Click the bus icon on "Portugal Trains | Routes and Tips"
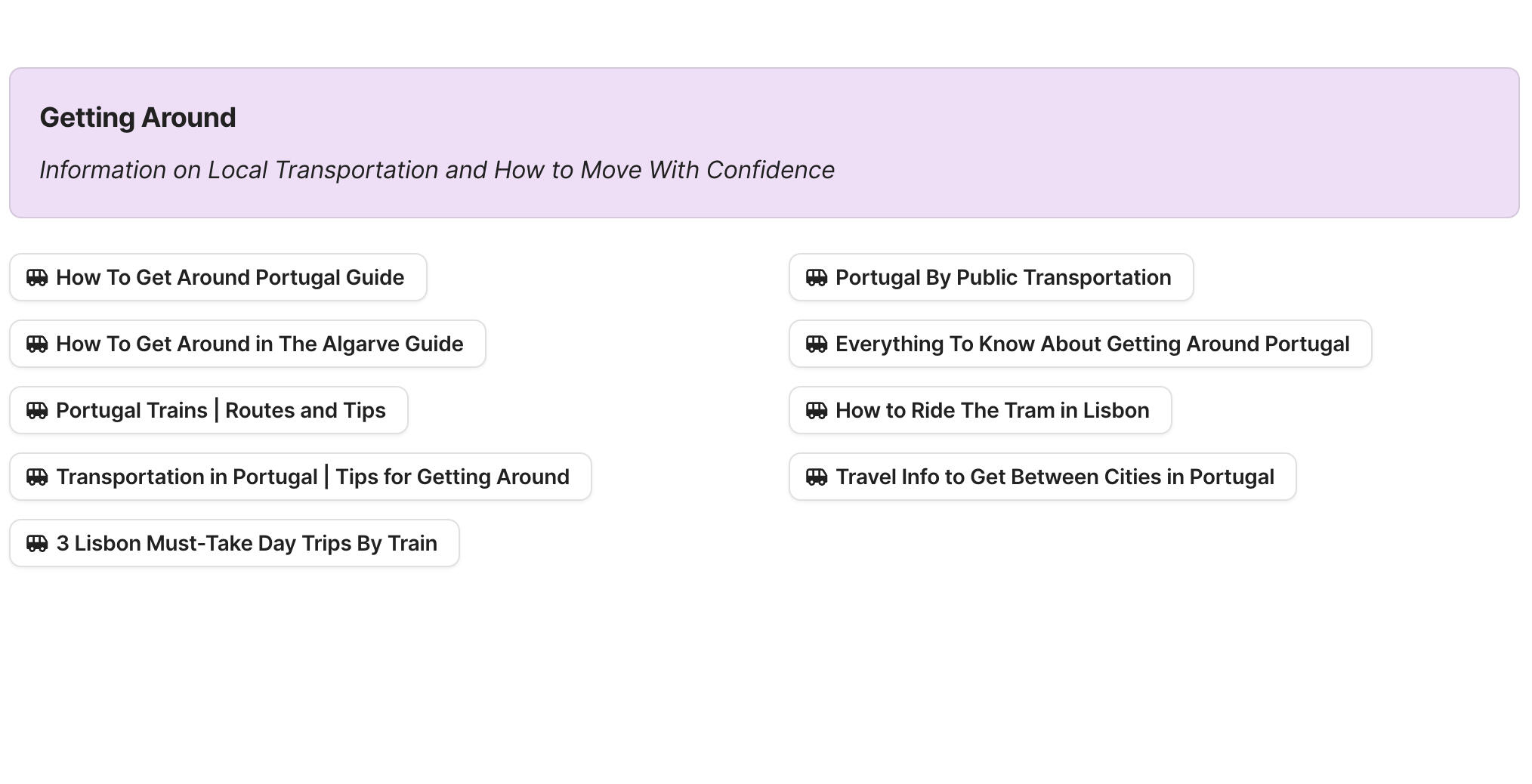Screen dimensions: 1532x784 pyautogui.click(x=37, y=410)
